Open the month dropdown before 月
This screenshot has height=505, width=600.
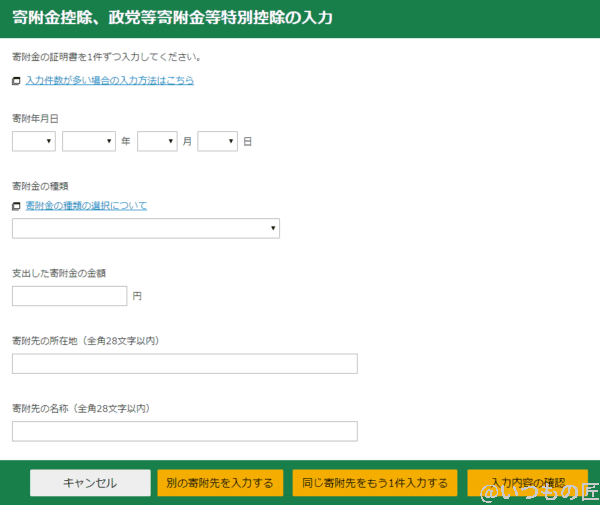click(x=157, y=142)
